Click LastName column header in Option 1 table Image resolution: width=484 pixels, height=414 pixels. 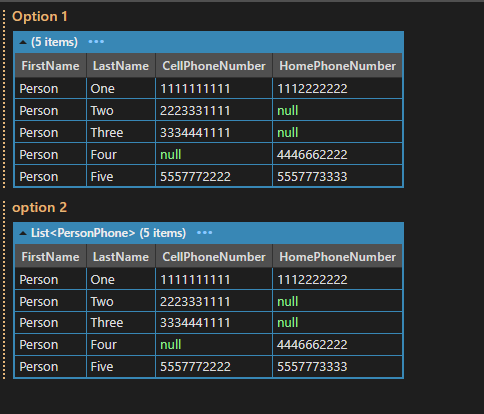tap(121, 66)
